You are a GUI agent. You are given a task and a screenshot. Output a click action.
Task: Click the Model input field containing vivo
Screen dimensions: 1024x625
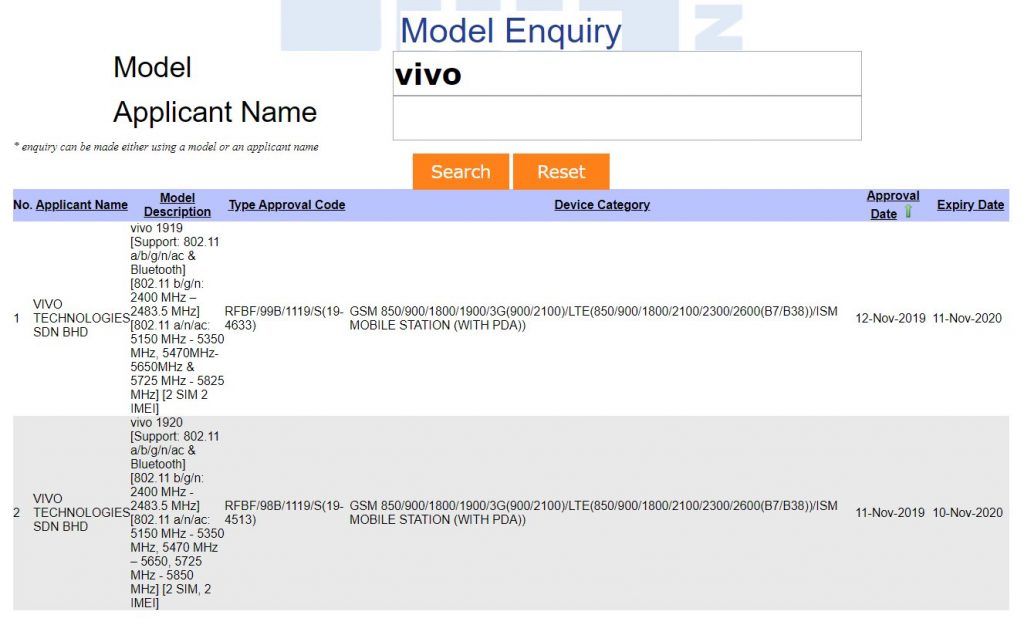[x=627, y=74]
